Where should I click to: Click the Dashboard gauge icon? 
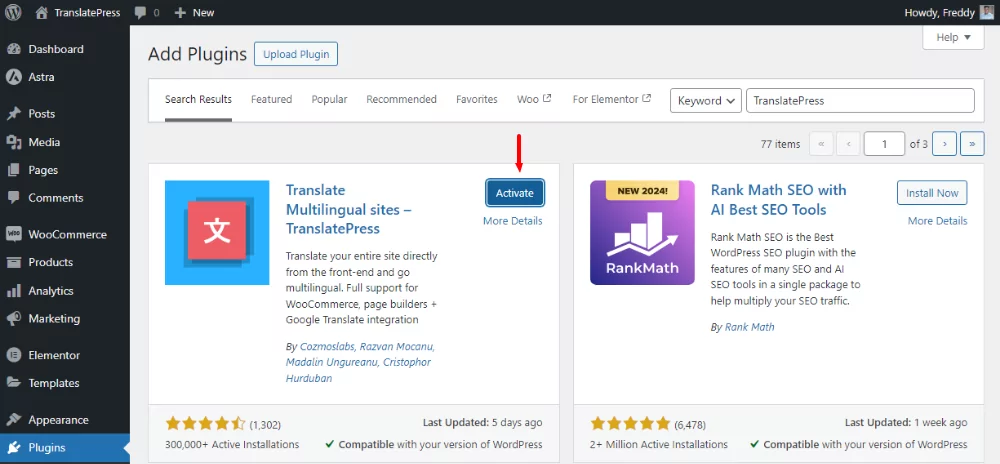(13, 49)
